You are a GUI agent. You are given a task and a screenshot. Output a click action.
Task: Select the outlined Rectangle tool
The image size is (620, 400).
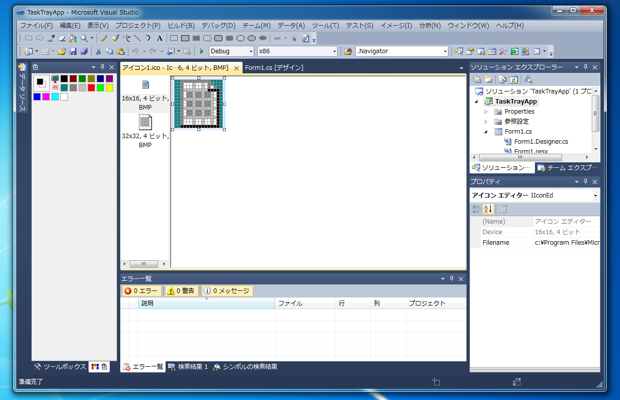(174, 38)
